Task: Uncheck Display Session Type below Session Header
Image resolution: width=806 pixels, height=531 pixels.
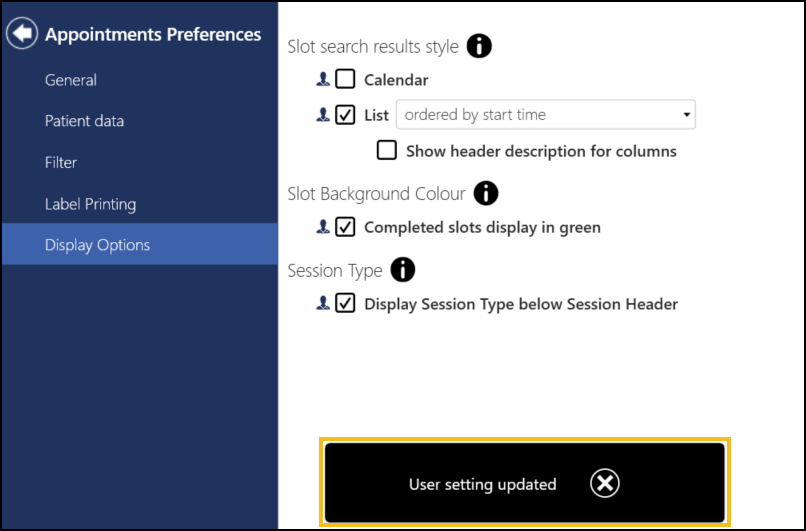Action: point(345,303)
